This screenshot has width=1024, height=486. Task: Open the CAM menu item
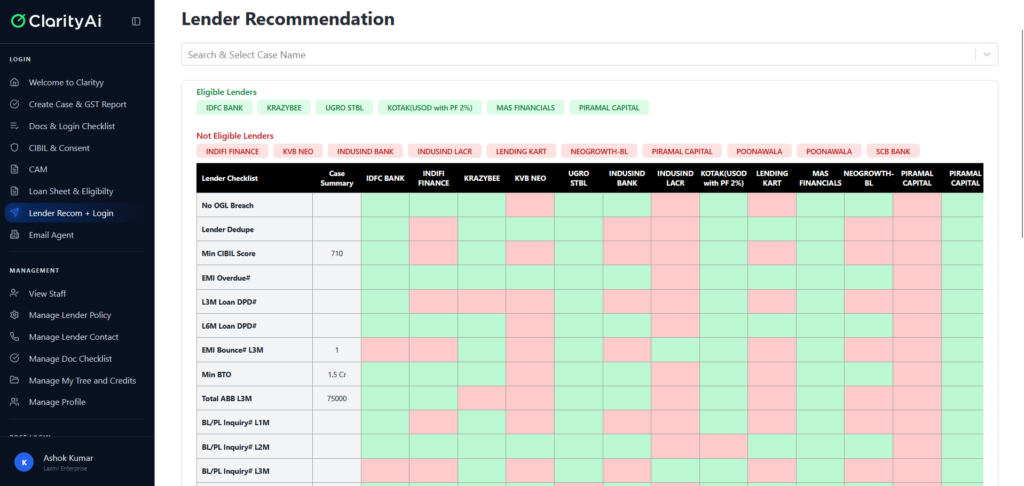38,169
